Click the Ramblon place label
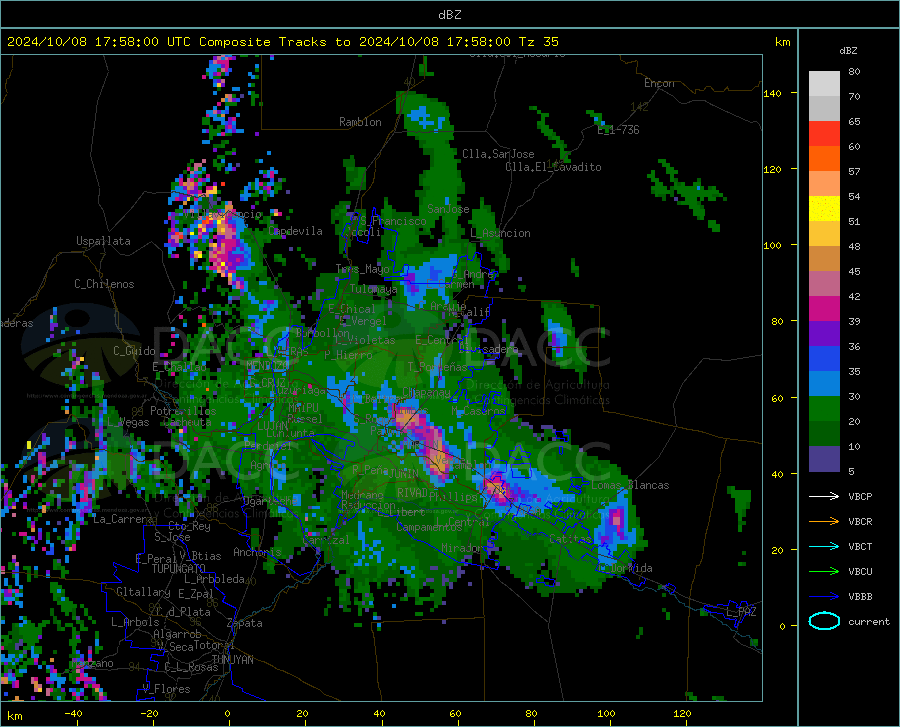This screenshot has width=900, height=727. pyautogui.click(x=360, y=122)
